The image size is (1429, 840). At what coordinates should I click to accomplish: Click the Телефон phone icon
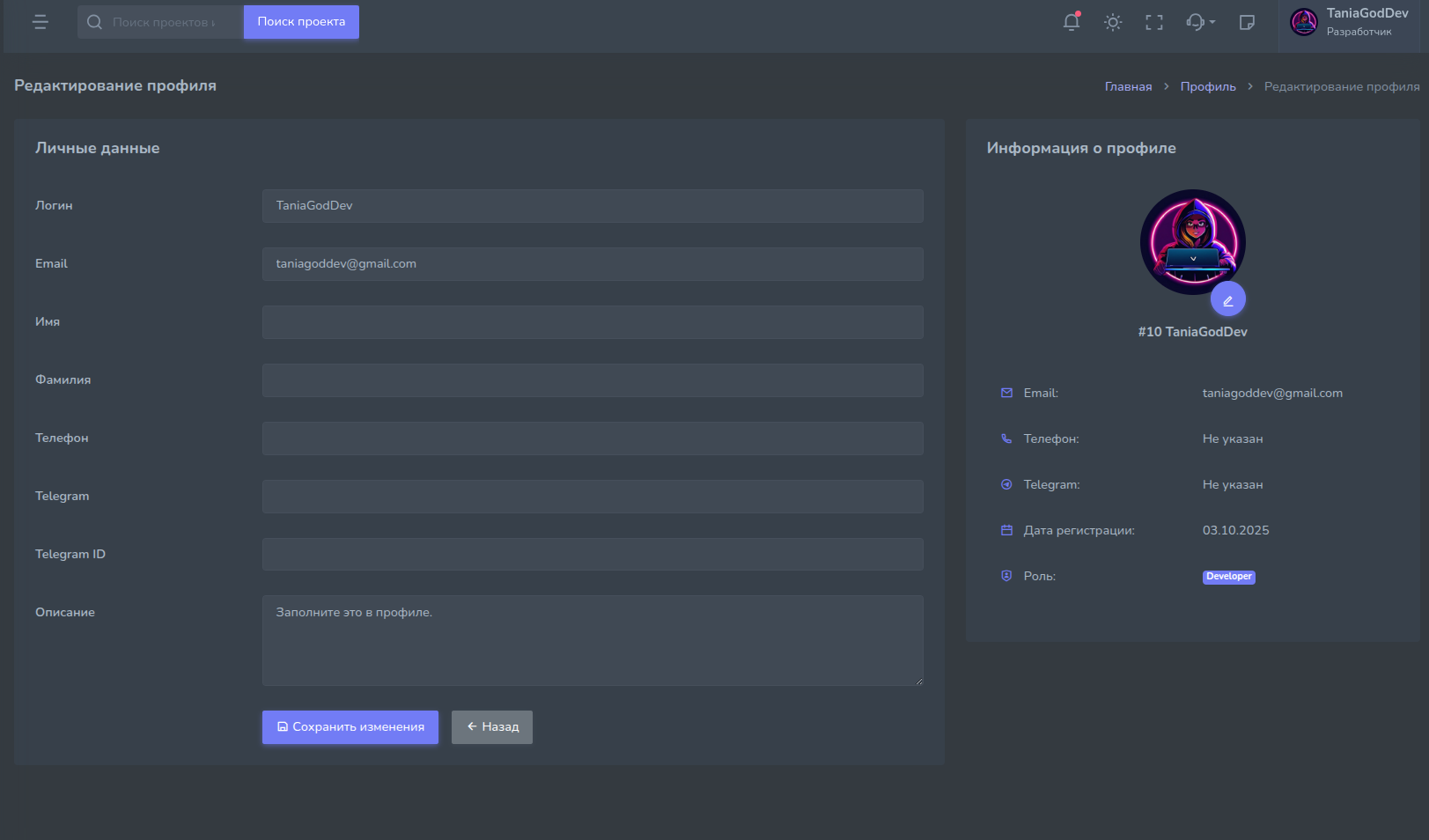point(1006,438)
